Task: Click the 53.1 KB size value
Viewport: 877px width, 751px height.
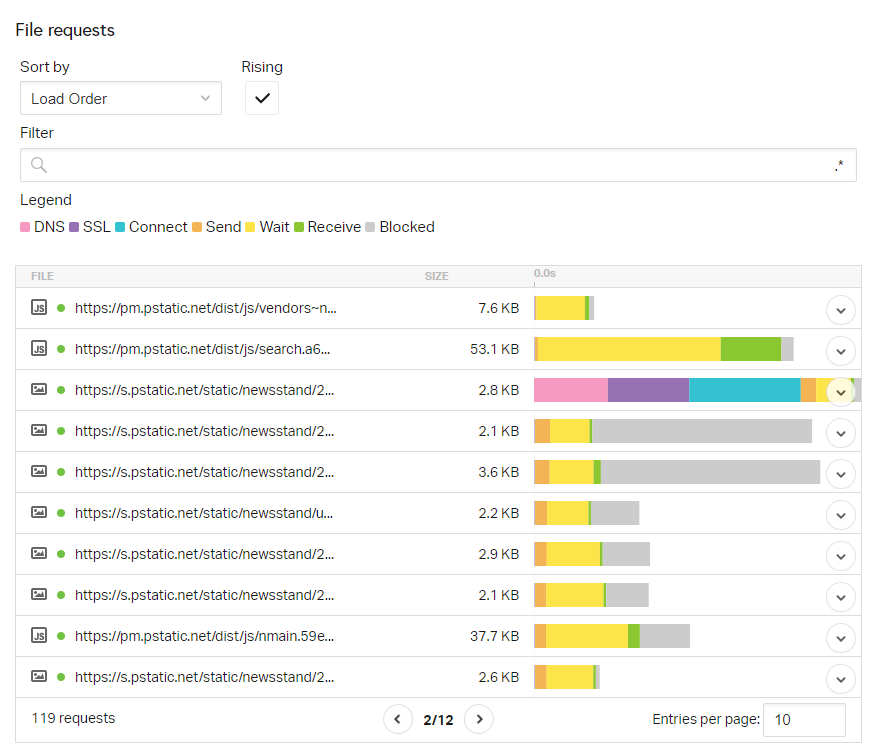Action: [x=494, y=349]
